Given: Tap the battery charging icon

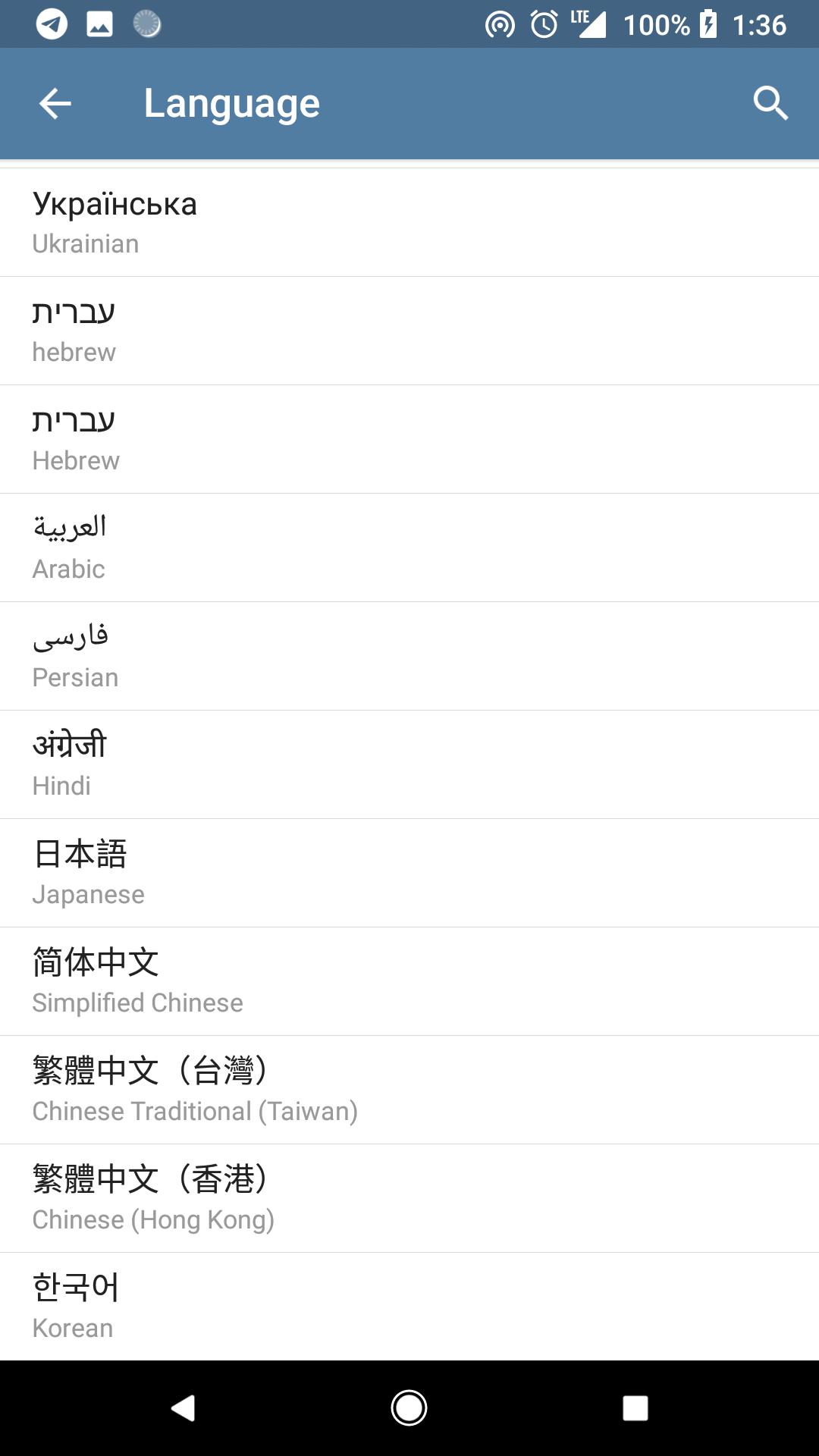Looking at the screenshot, I should coord(708,24).
